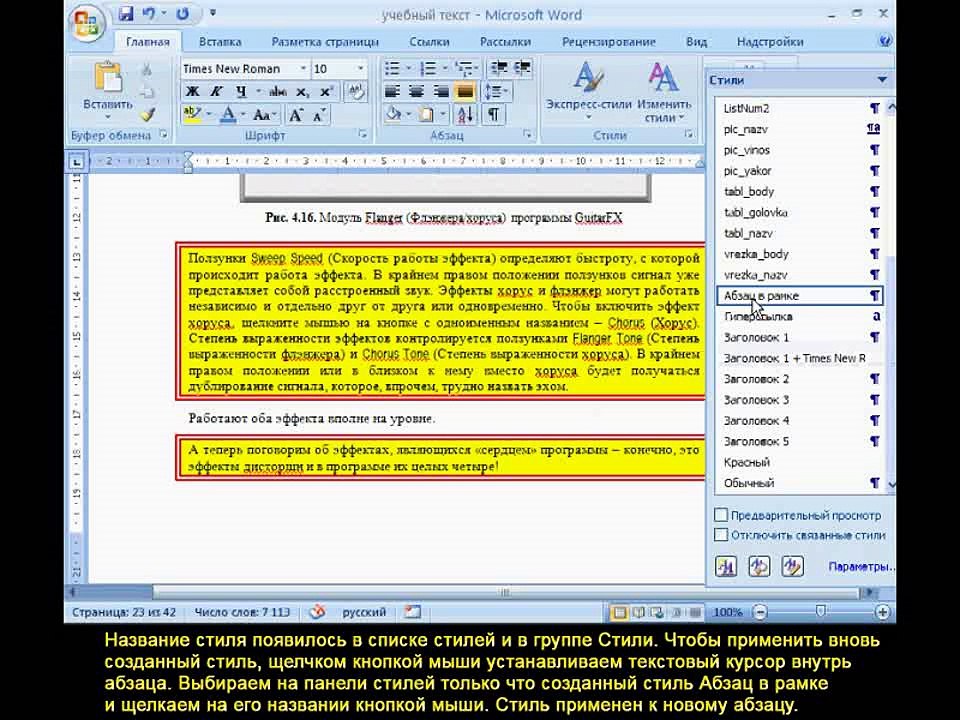The width and height of the screenshot is (960, 720).
Task: Customize Quick Access Toolbar dropdown
Action: click(213, 13)
